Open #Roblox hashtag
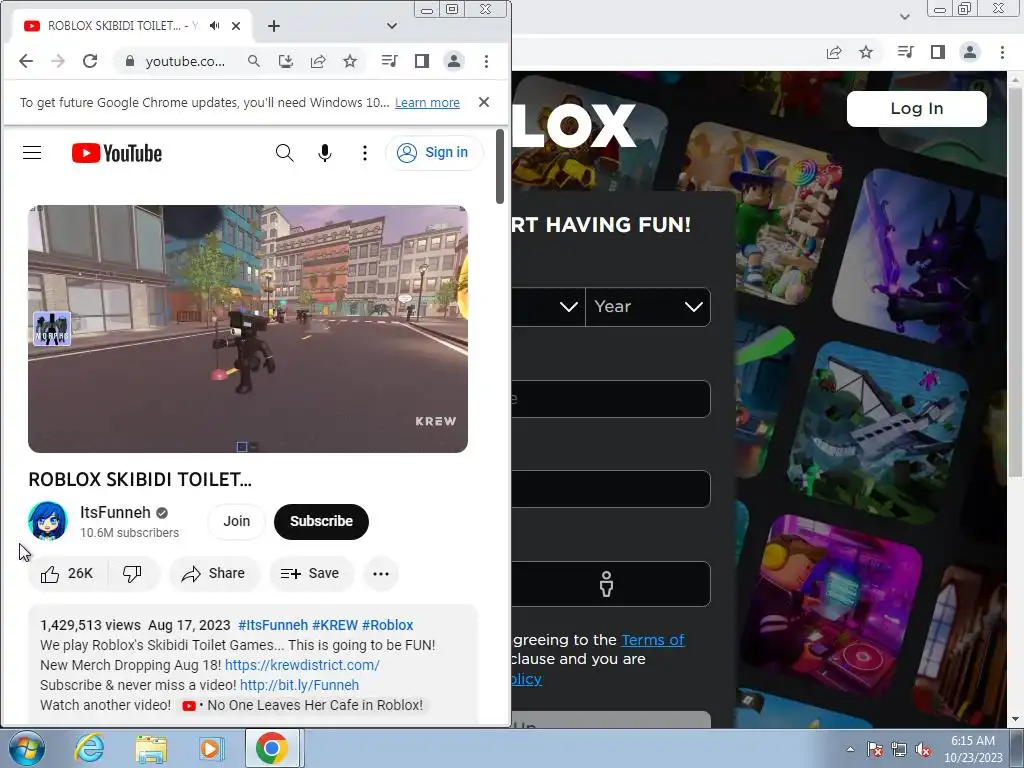Image resolution: width=1024 pixels, height=768 pixels. point(388,625)
